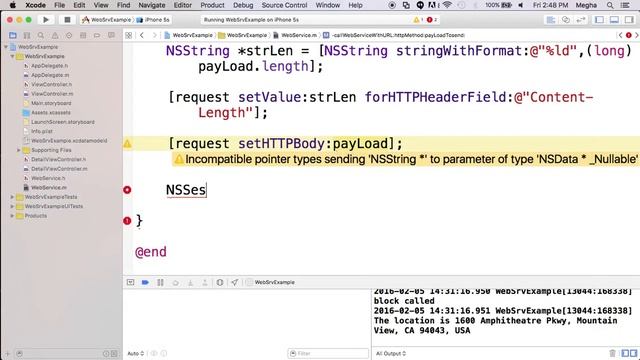The width and height of the screenshot is (640, 360).
Task: Open Debug View Hierarchy
Action: click(x=220, y=282)
